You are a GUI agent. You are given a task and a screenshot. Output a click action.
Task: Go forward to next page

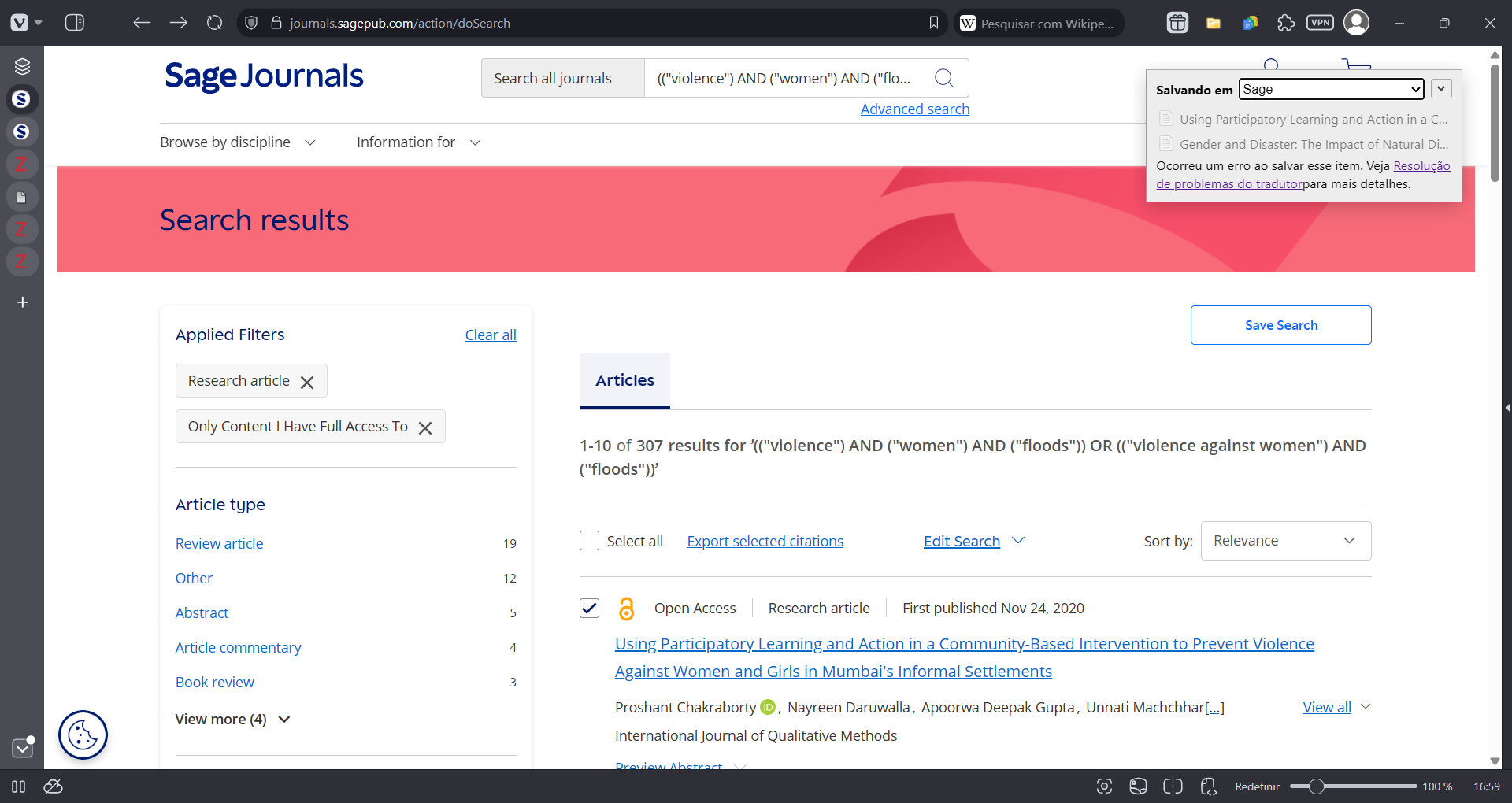point(179,23)
